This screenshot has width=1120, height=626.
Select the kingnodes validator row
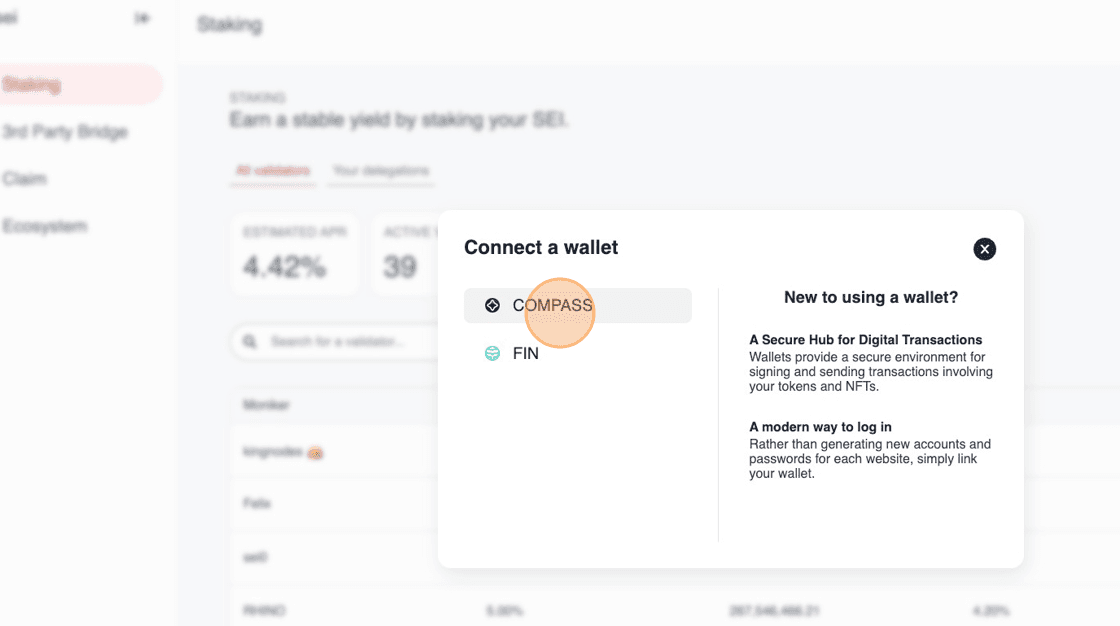pyautogui.click(x=282, y=453)
